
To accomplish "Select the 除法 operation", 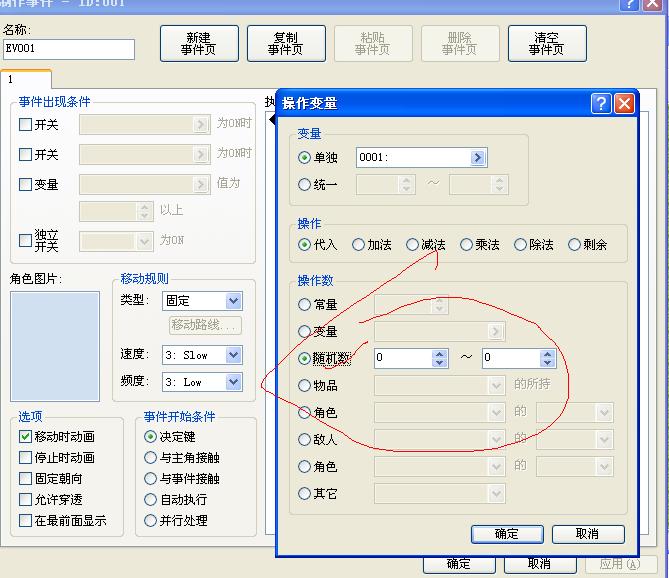I will [520, 245].
